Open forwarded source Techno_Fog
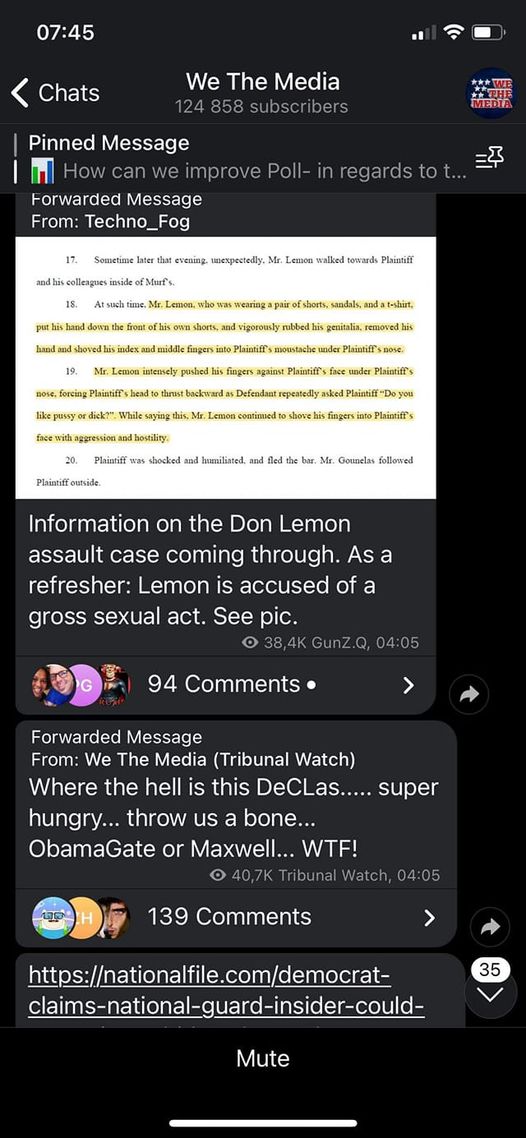The image size is (526, 1138). click(x=137, y=221)
